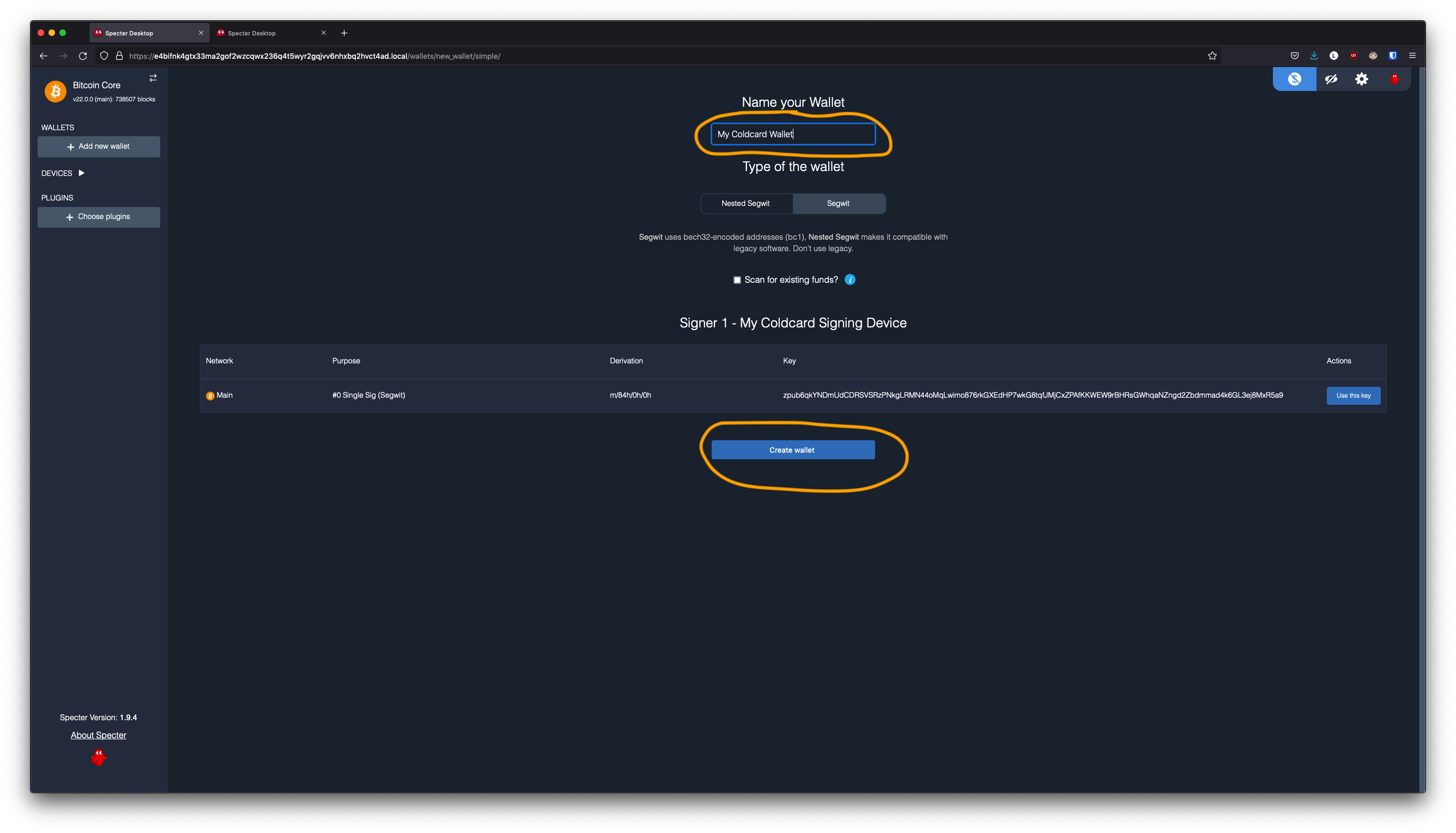Select Segwit wallet type
This screenshot has height=833, width=1456.
click(838, 204)
